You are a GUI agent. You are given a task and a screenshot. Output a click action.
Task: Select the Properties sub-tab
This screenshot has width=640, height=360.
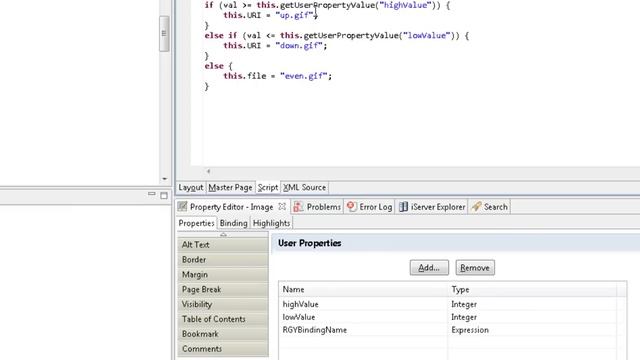point(196,223)
